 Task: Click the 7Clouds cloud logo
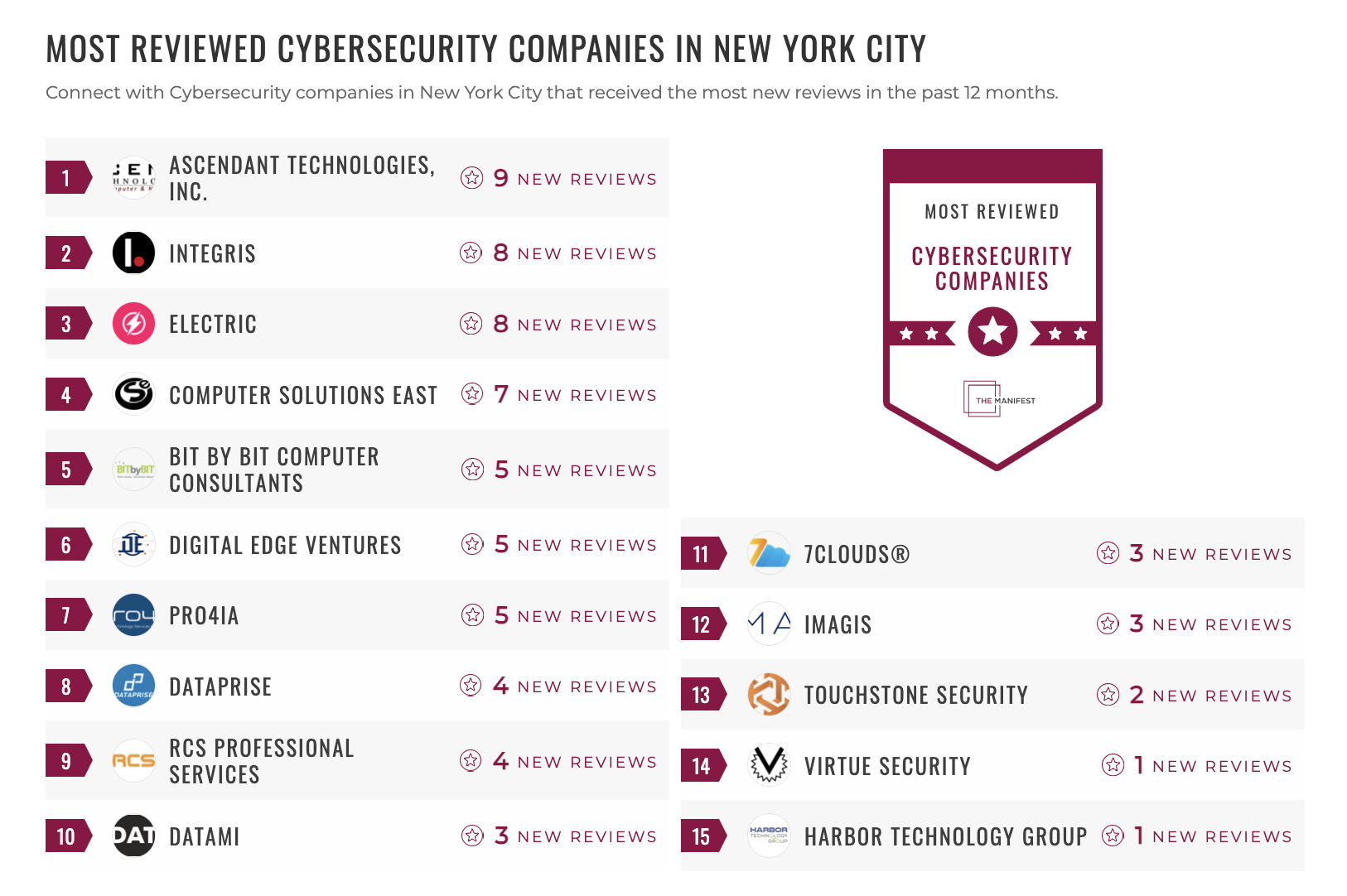click(x=769, y=553)
